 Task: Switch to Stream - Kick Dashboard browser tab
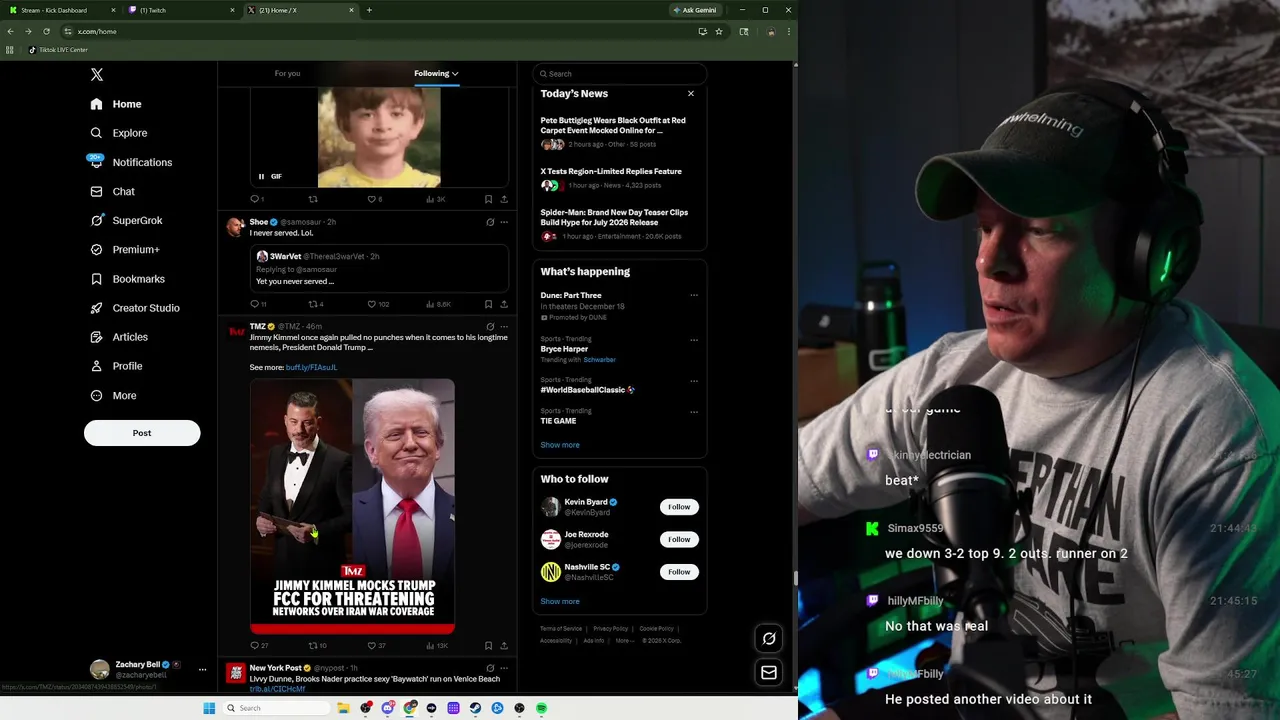pyautogui.click(x=61, y=10)
